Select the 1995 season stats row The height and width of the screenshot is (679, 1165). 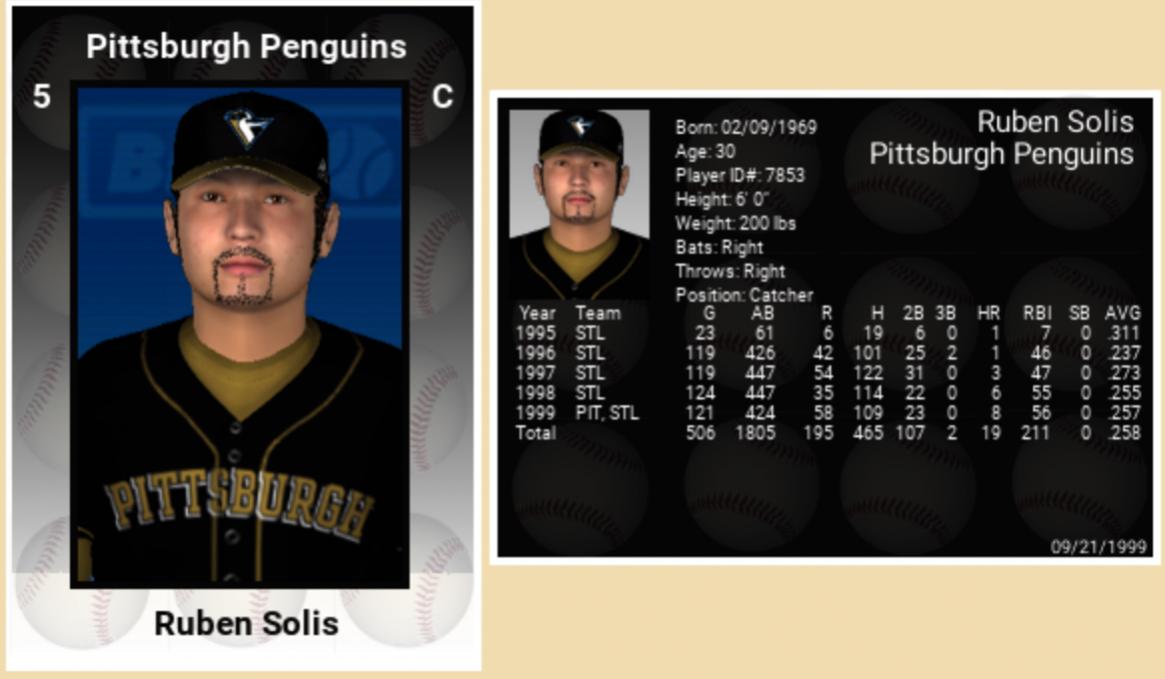[826, 333]
